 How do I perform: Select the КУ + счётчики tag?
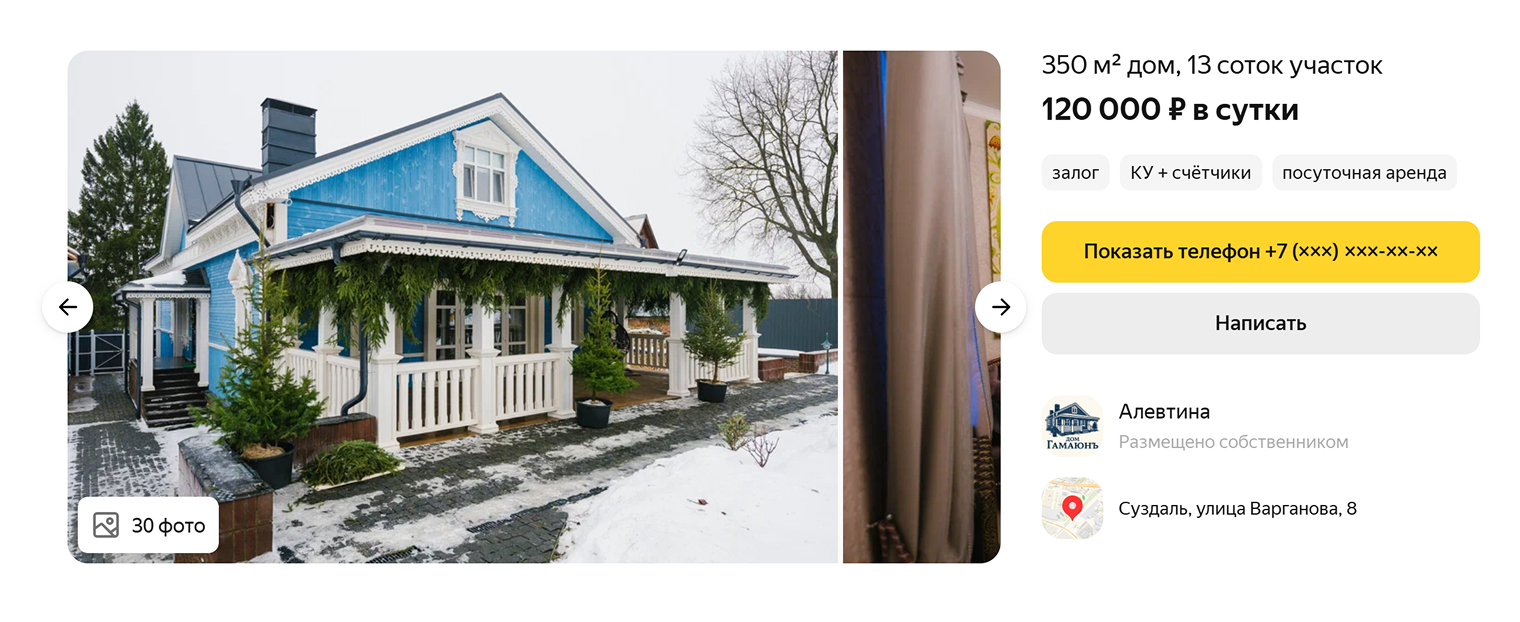click(1190, 172)
